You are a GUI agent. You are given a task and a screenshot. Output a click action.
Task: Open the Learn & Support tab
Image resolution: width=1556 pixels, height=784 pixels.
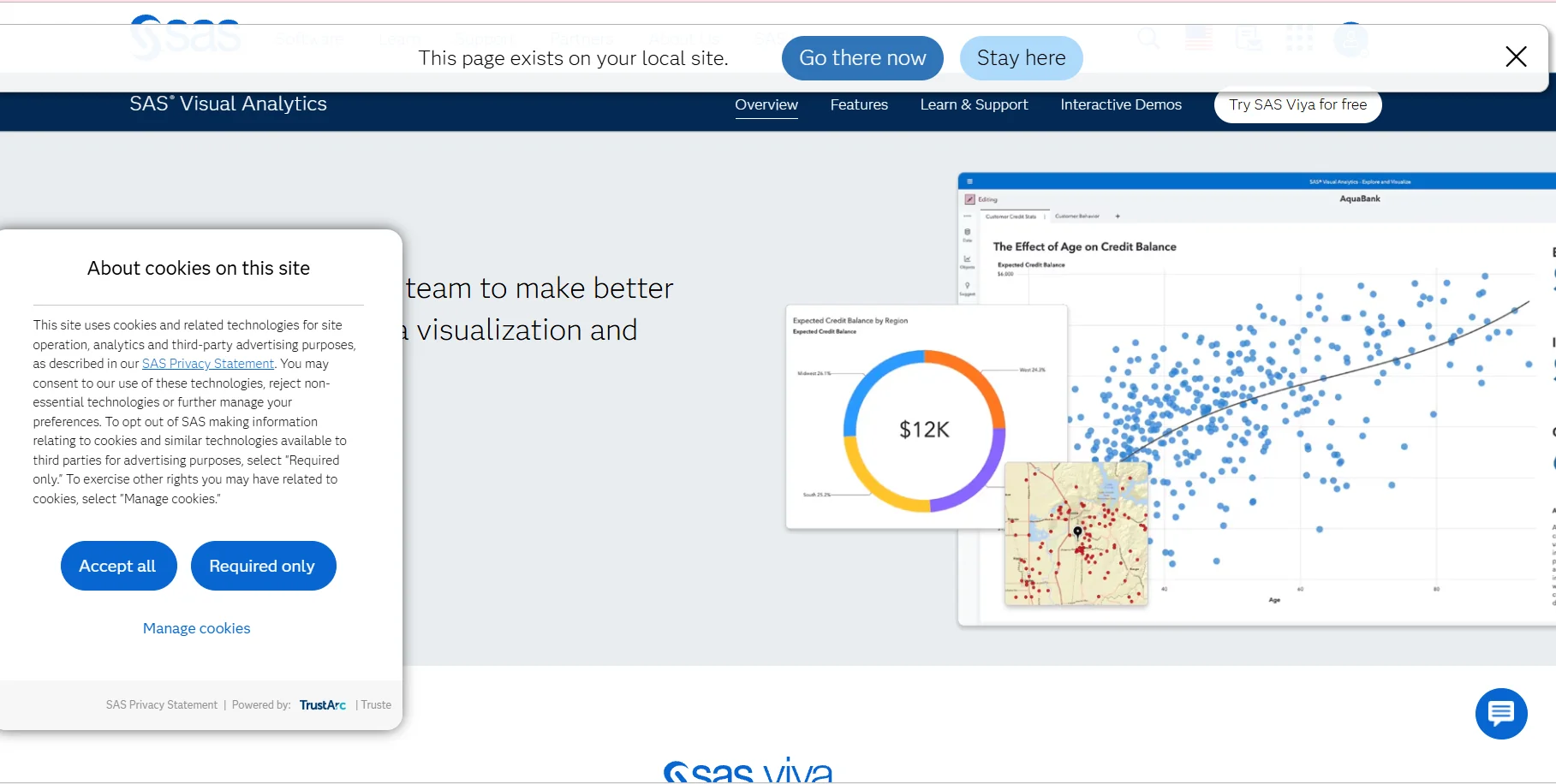coord(974,104)
